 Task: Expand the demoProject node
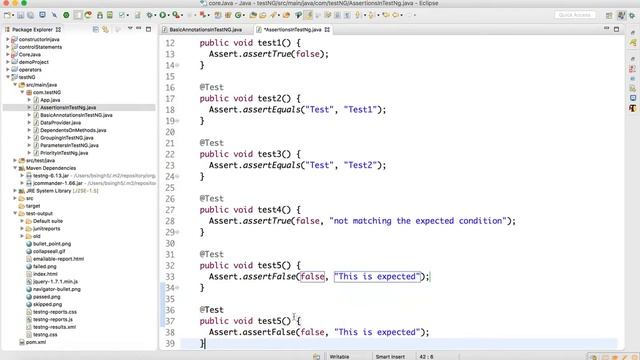[8, 62]
